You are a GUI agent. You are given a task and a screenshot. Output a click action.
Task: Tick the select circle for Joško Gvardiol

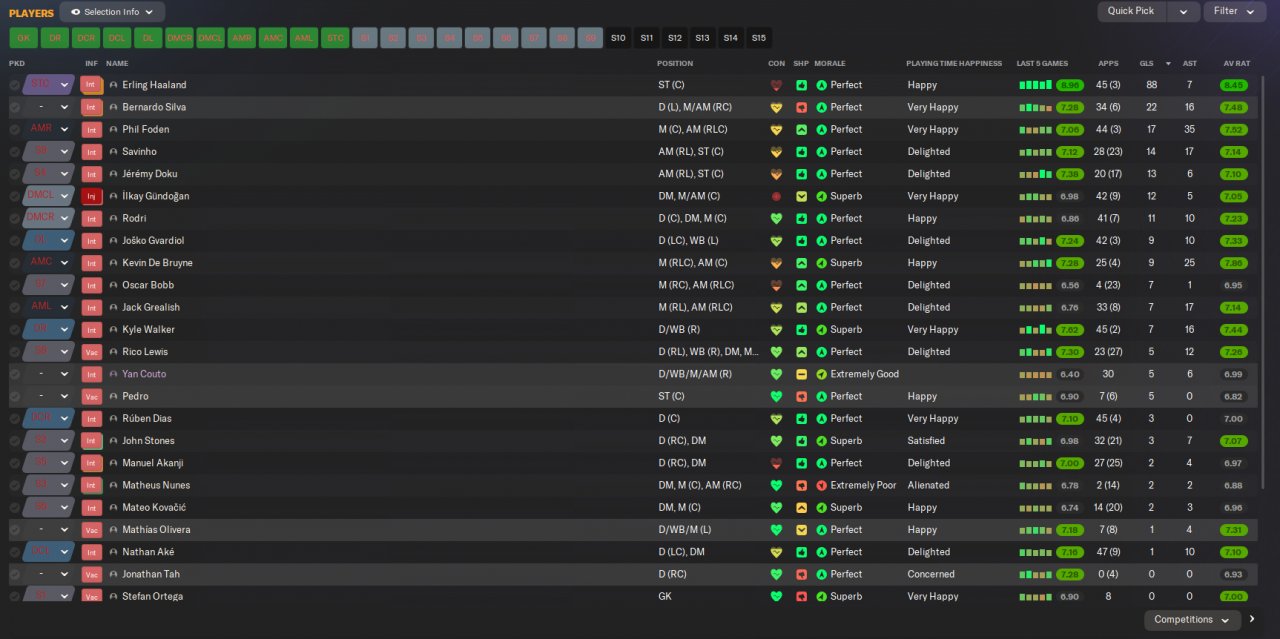[x=14, y=241]
